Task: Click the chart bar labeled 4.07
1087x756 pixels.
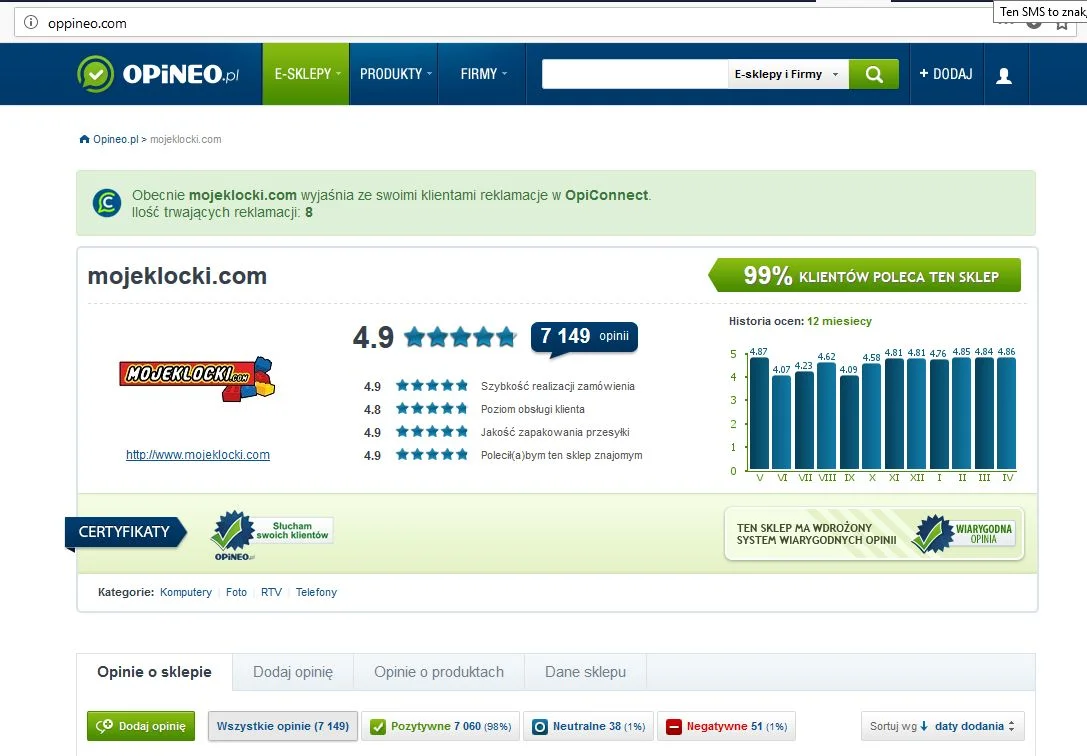Action: (781, 422)
